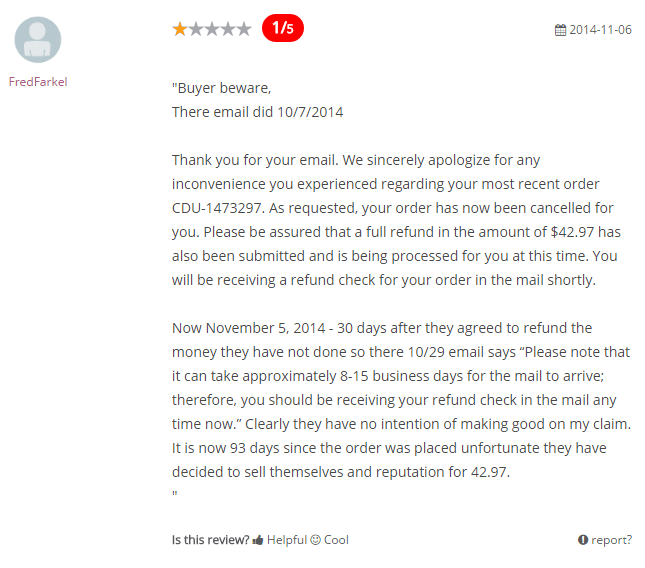The image size is (645, 568).
Task: Click the "Now November 5, 2014" paragraph
Action: 401,400
